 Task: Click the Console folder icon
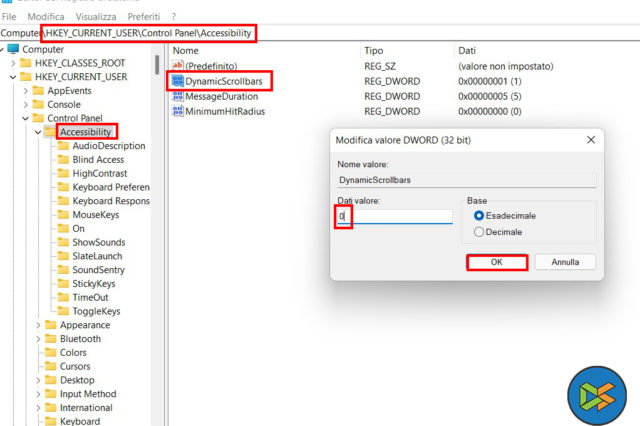click(38, 104)
